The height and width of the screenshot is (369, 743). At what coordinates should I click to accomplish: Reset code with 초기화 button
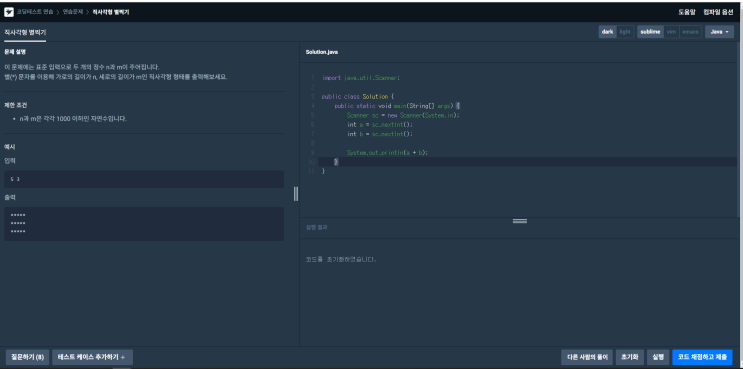(630, 357)
